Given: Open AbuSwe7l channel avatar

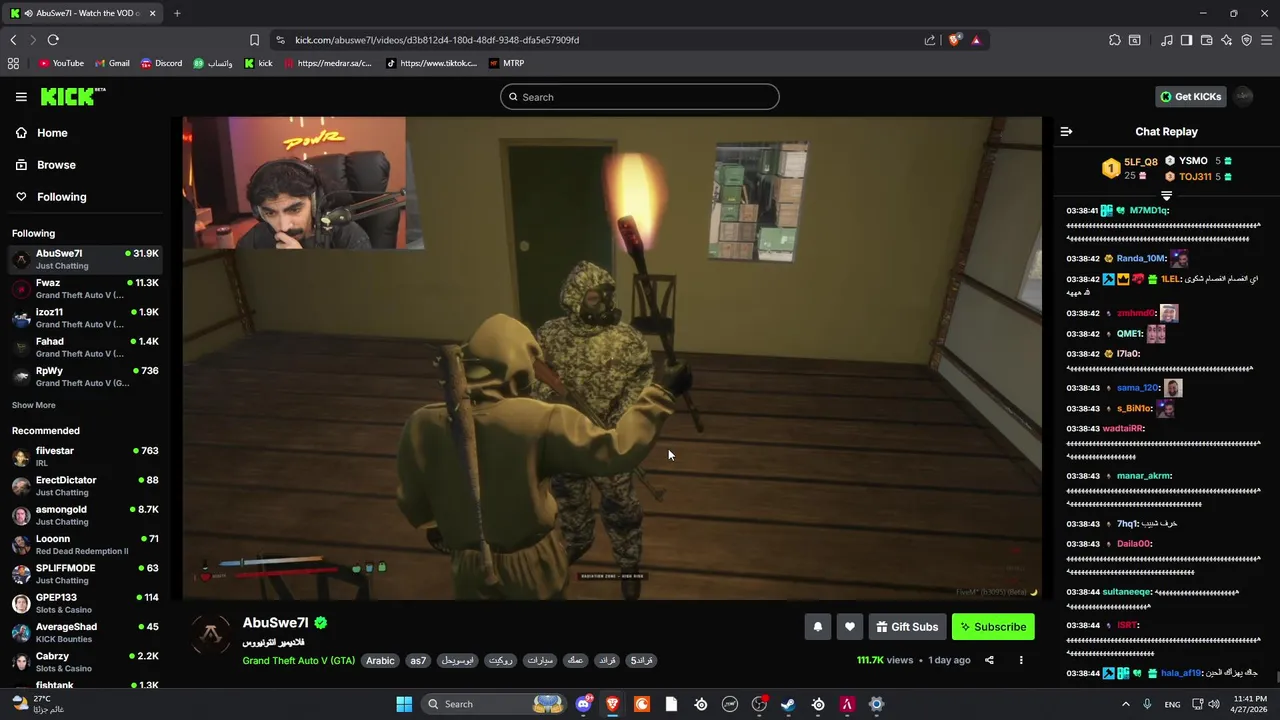Looking at the screenshot, I should tap(211, 634).
